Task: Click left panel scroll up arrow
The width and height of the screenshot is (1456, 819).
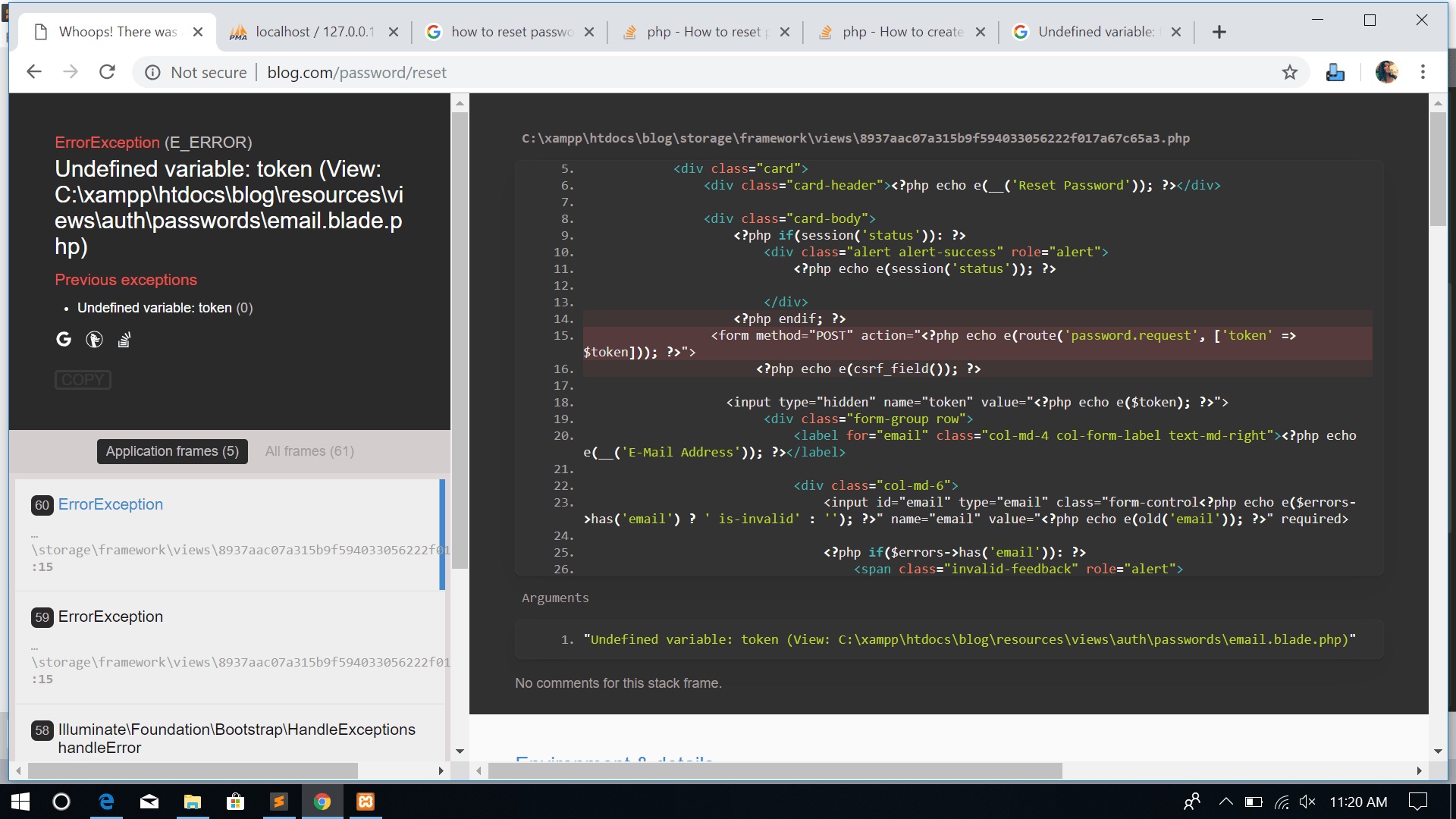Action: coord(460,102)
